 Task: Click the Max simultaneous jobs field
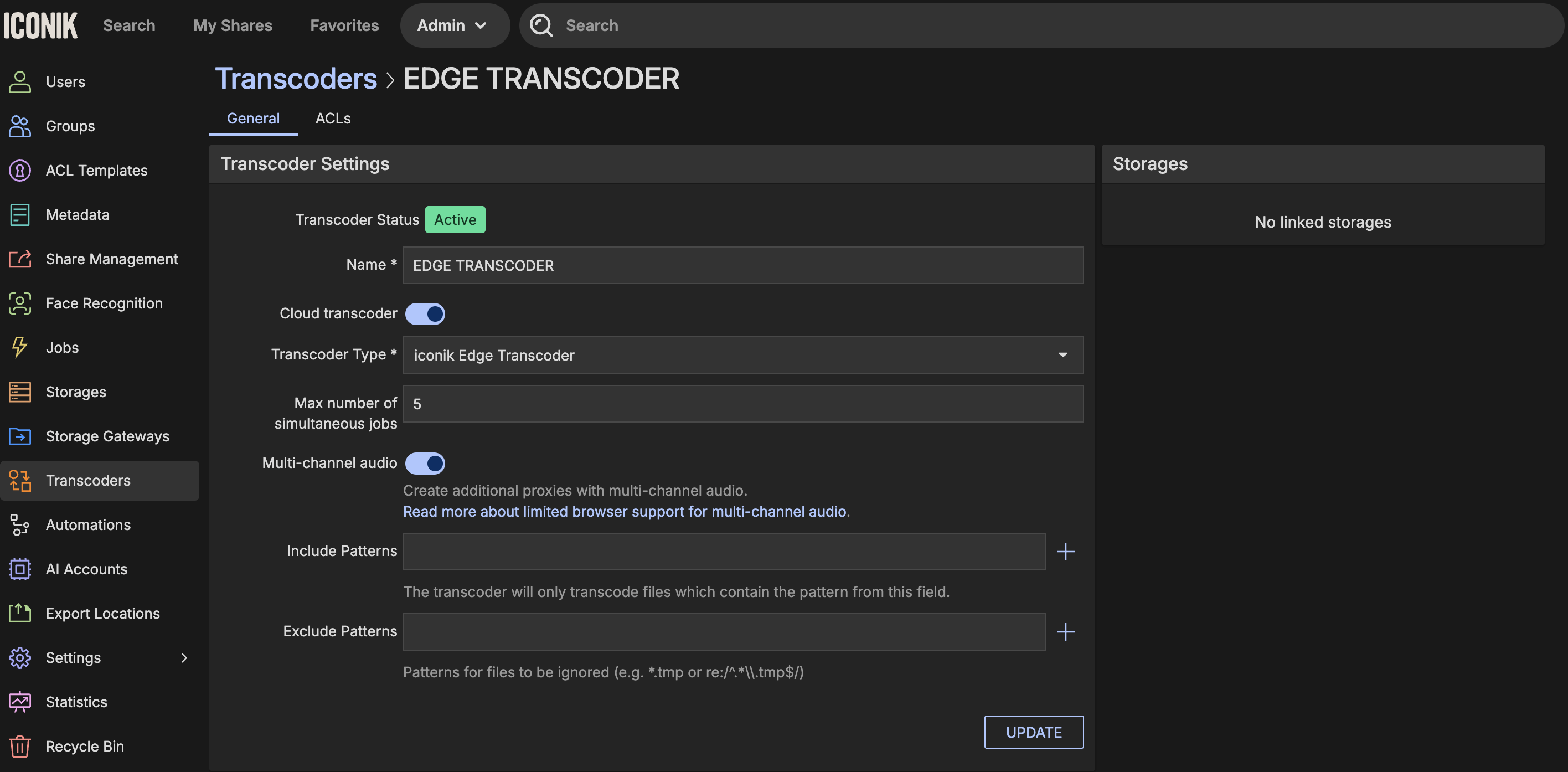pos(742,404)
